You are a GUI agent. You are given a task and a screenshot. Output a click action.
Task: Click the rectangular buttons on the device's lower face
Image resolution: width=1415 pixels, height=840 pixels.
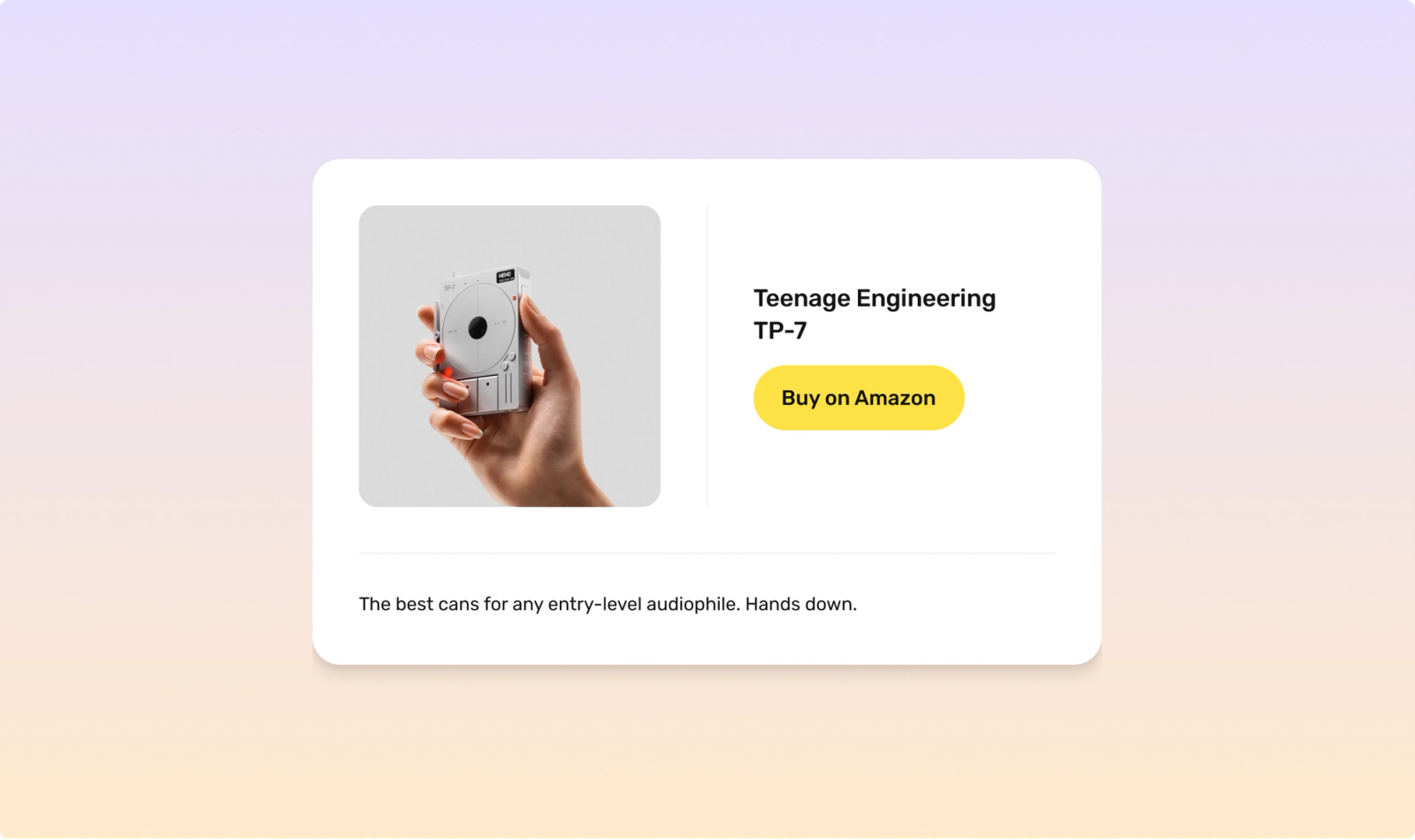pyautogui.click(x=478, y=393)
